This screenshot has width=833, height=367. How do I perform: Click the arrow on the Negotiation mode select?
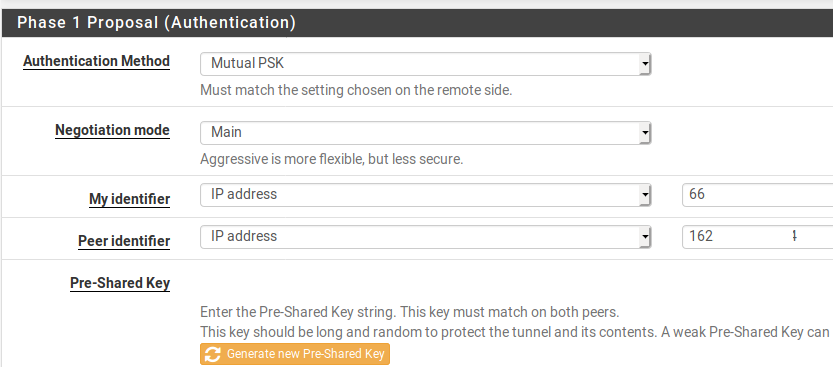tap(644, 133)
